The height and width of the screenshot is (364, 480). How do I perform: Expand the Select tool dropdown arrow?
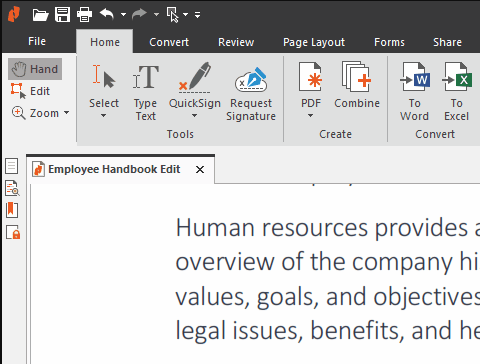coord(104,116)
